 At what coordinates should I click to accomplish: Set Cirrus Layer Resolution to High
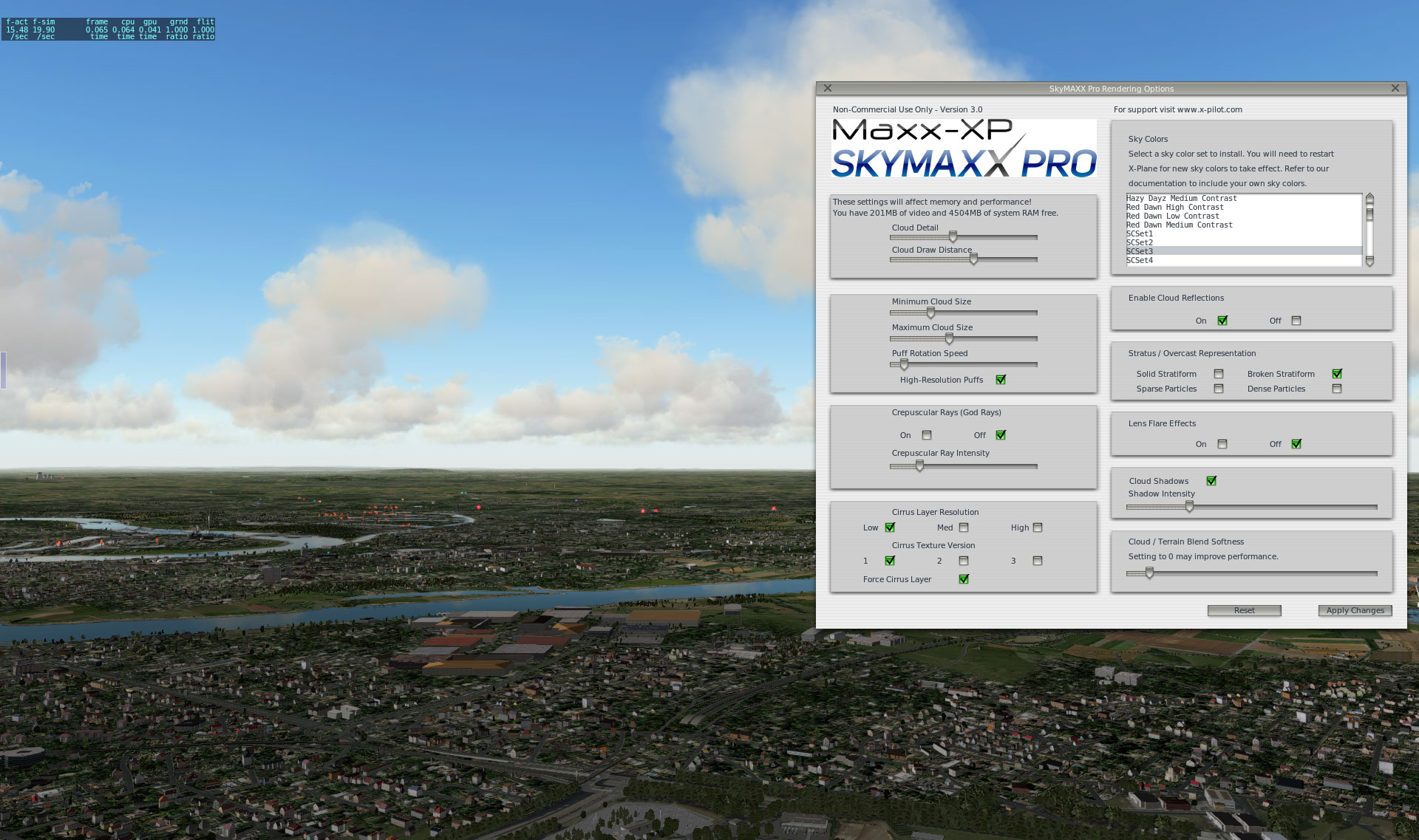pyautogui.click(x=1038, y=527)
